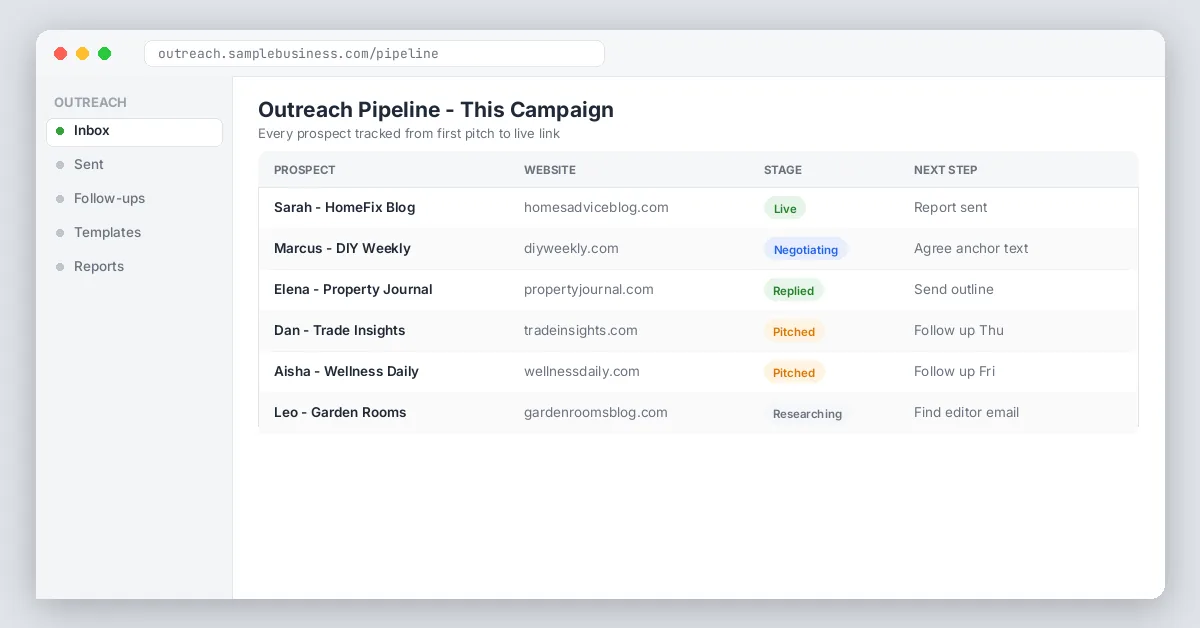
Task: Click website homesadviceblog.com
Action: click(596, 208)
